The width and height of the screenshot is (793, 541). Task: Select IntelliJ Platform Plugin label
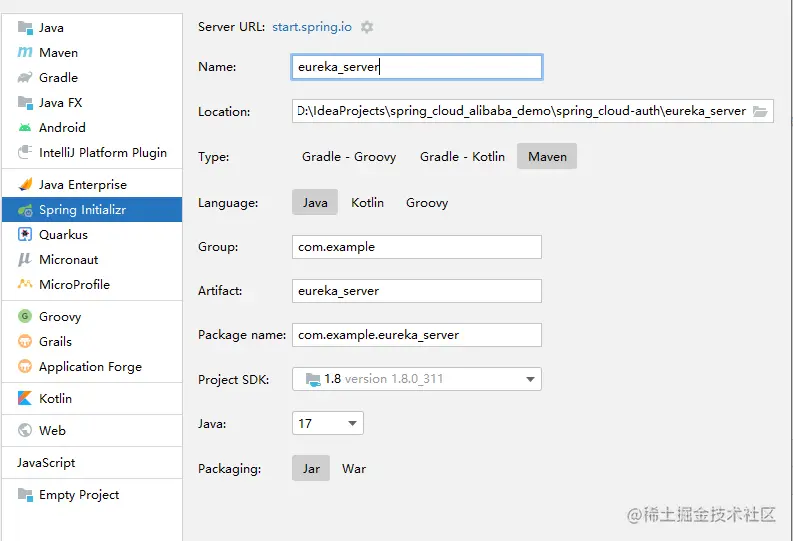pyautogui.click(x=103, y=153)
